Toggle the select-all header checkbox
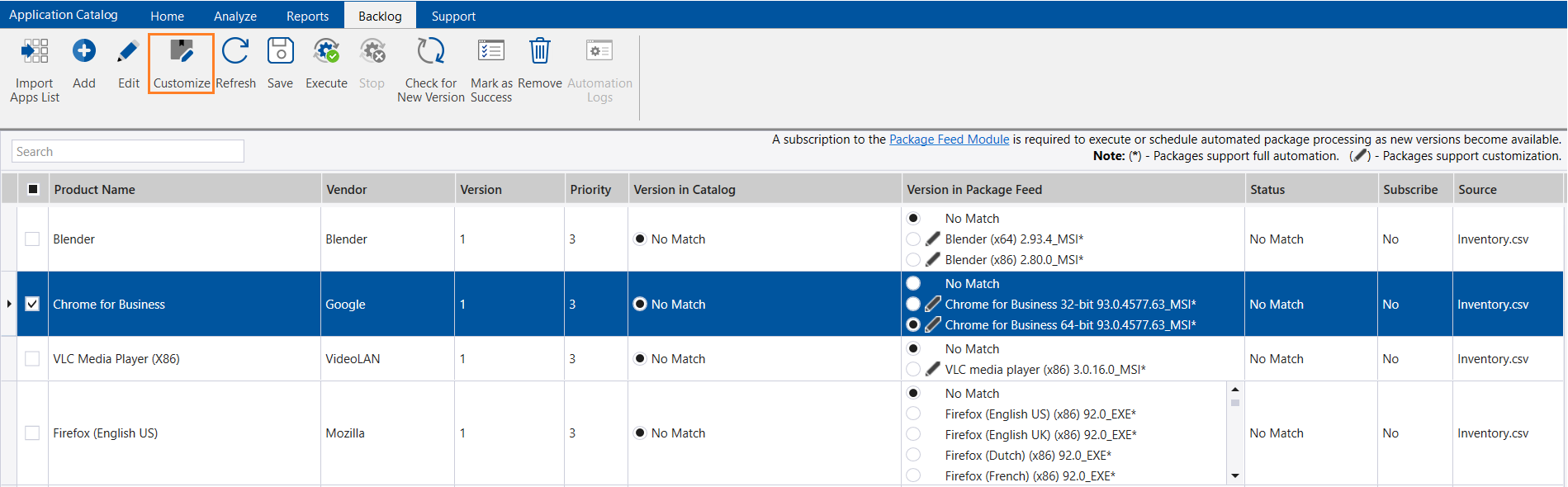Viewport: 1568px width, 487px height. point(33,189)
